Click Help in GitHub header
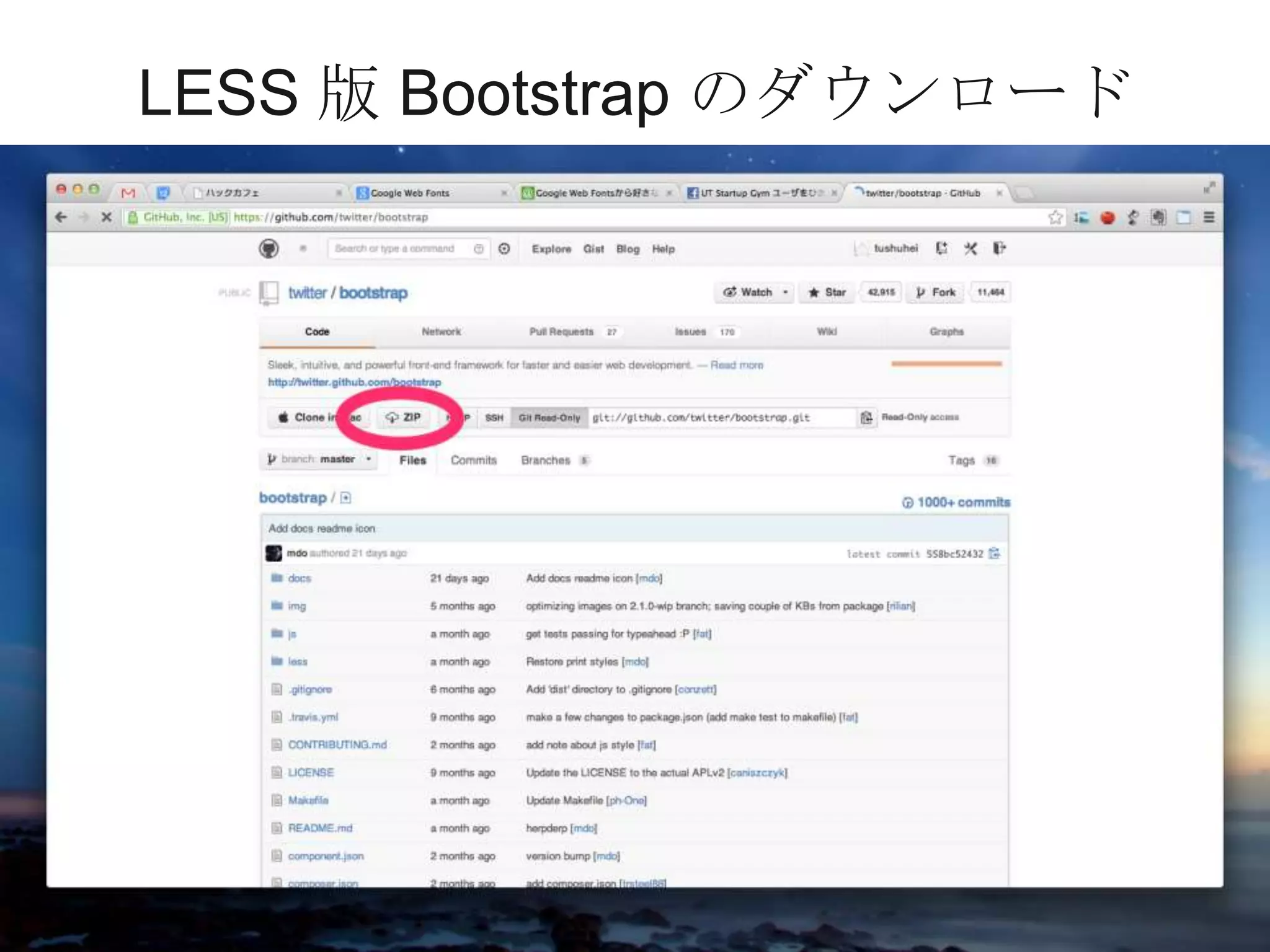Screen dimensions: 1270x952 (663, 249)
